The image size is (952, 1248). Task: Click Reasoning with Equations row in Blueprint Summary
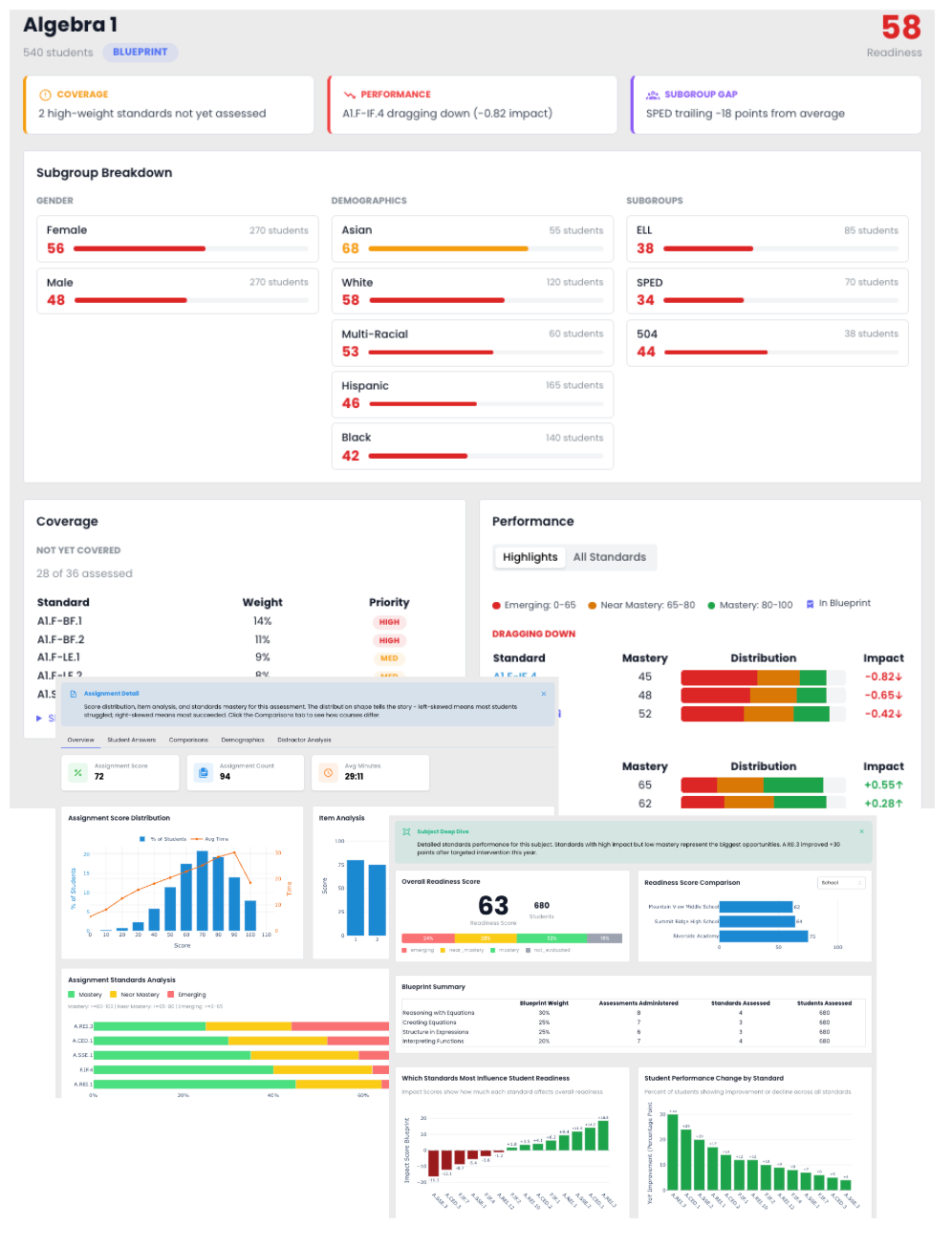tap(636, 1013)
